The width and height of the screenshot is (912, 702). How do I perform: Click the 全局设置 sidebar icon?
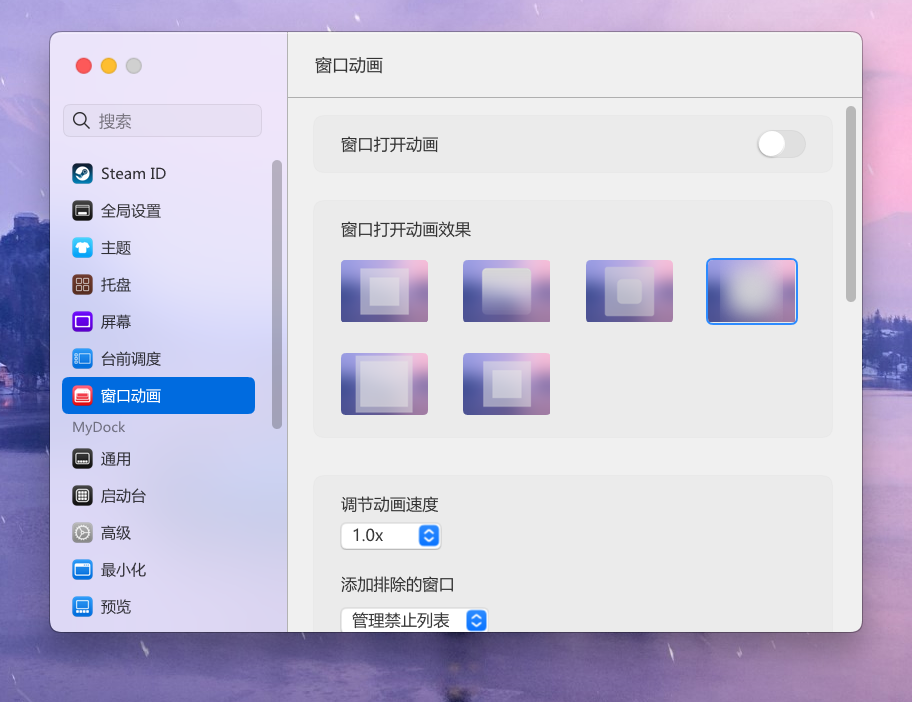tap(82, 211)
